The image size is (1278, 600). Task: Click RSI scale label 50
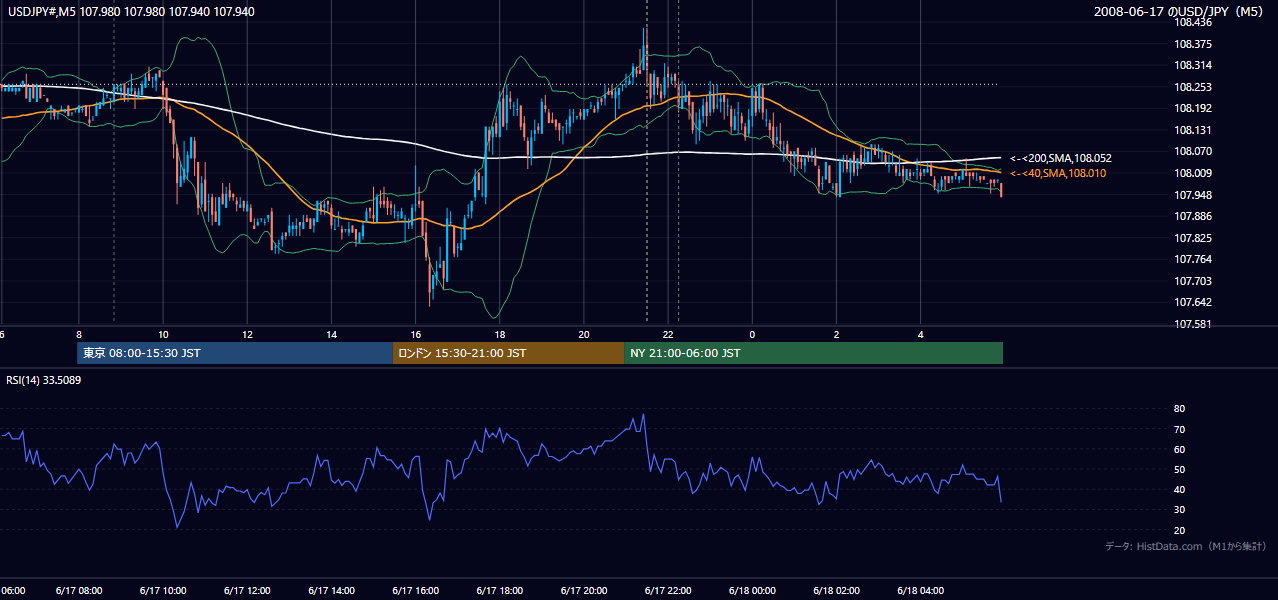(1179, 469)
